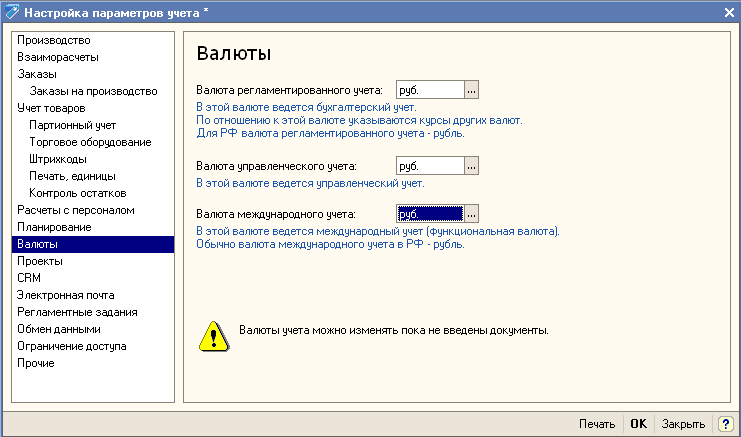Image resolution: width=741 pixels, height=437 pixels.
Task: Open selector for international accounting currency
Action: [471, 214]
